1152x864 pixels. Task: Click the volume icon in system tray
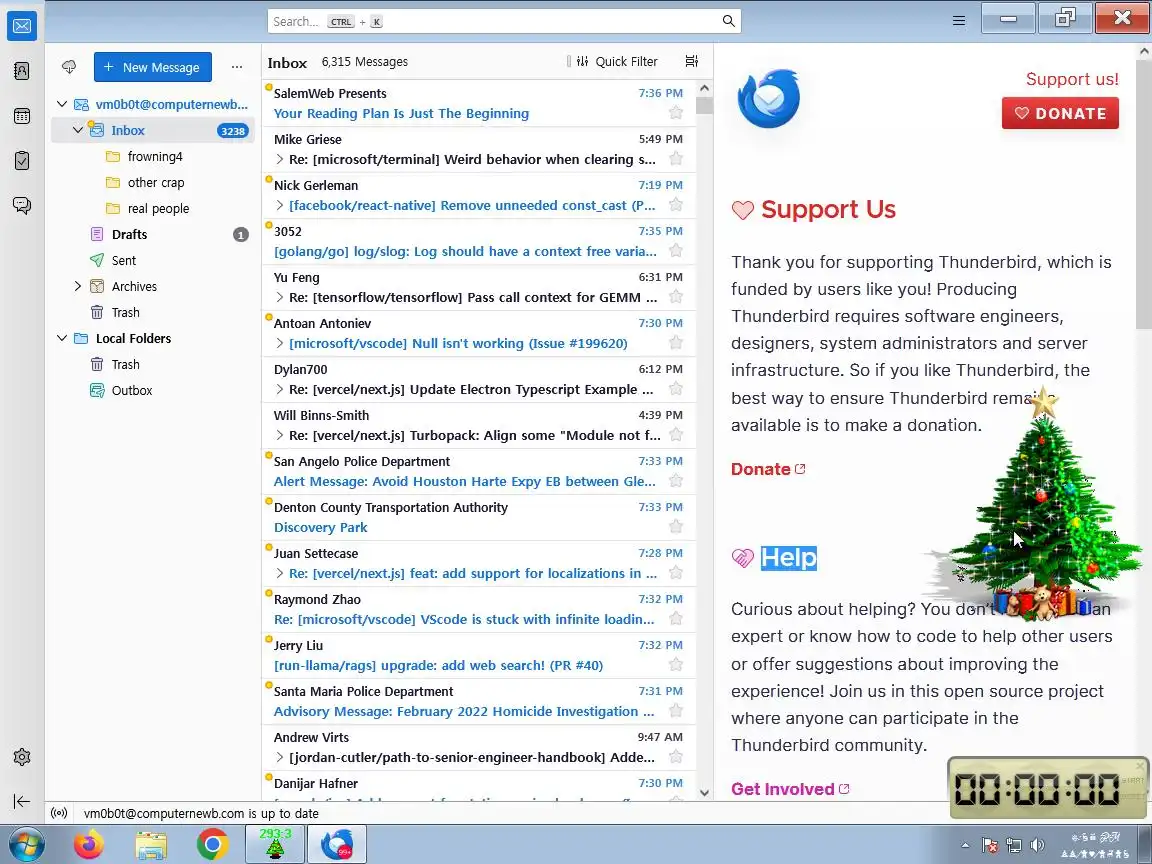click(x=1037, y=845)
